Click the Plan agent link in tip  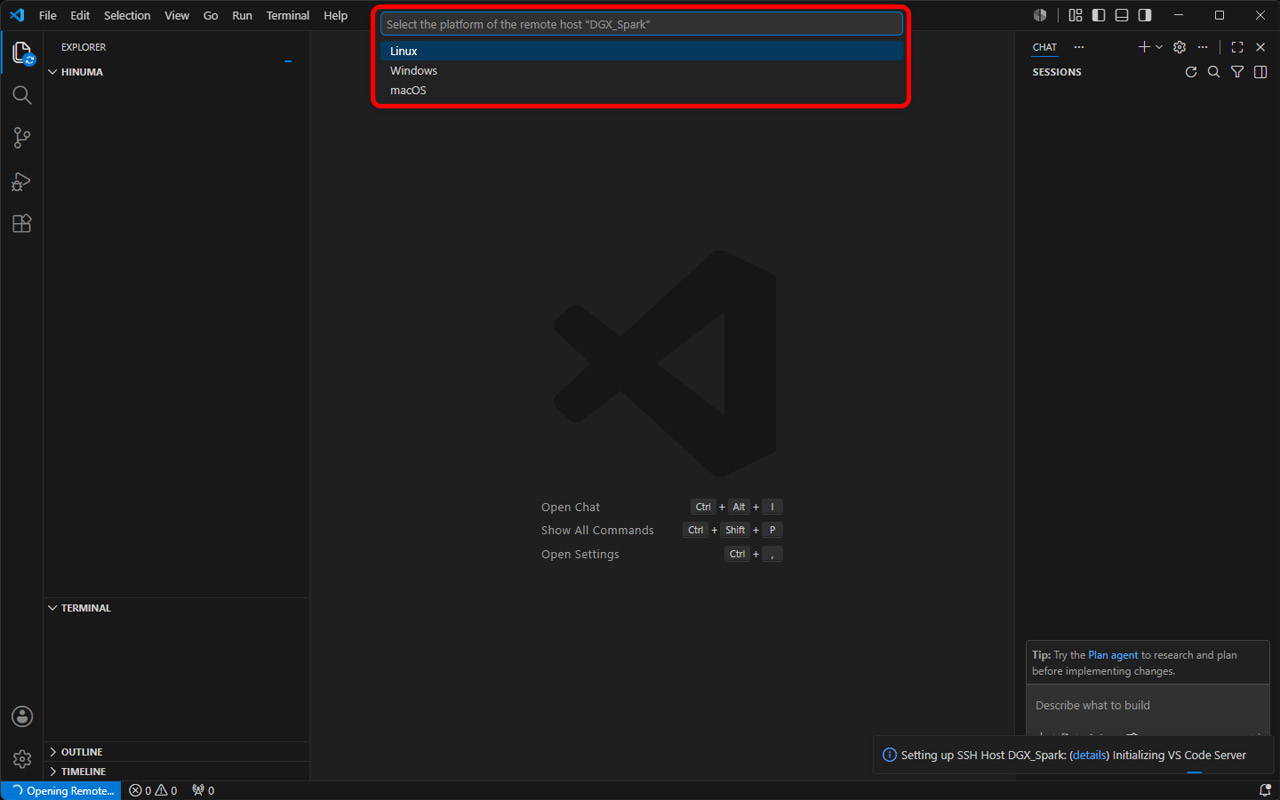(x=1113, y=655)
